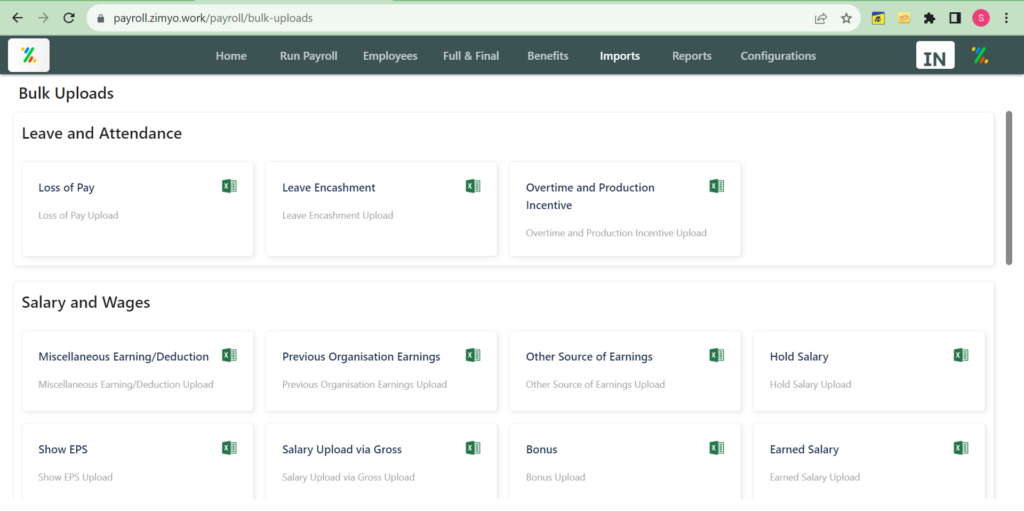
Task: Click Excel icon on Overtime and Production Incentive card
Action: (x=716, y=186)
